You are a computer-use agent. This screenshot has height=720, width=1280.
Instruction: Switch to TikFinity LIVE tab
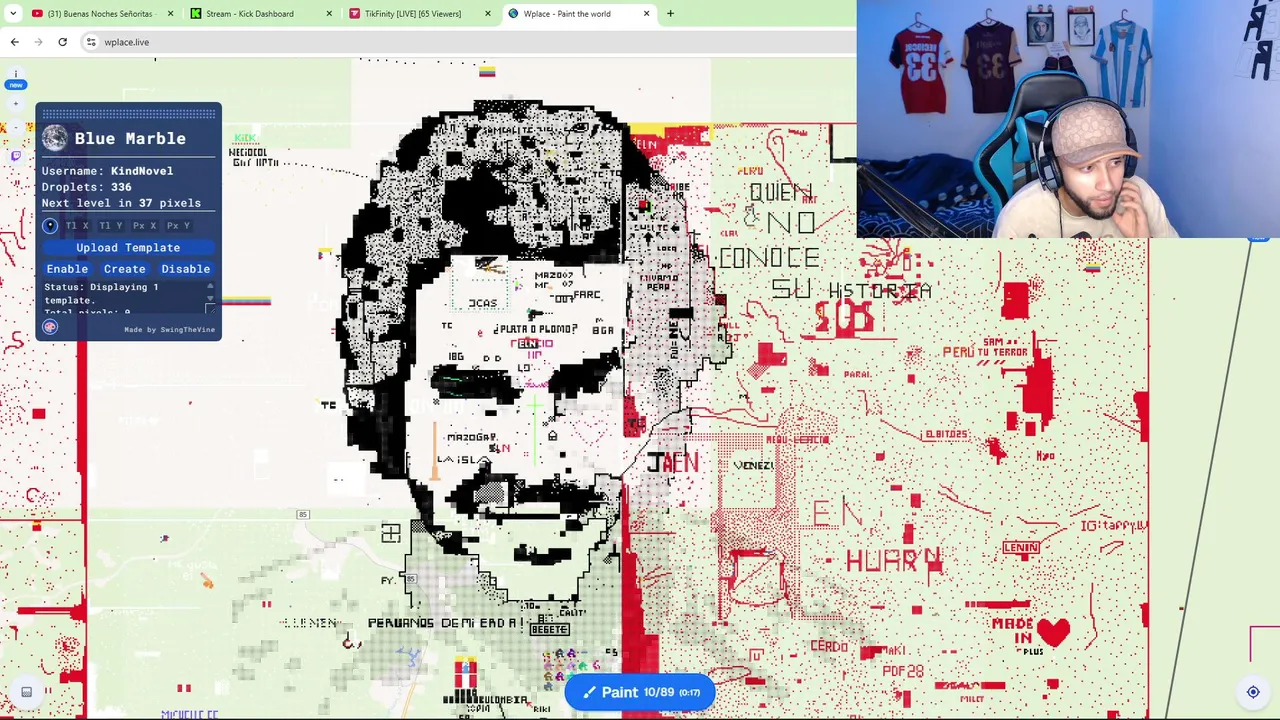[419, 14]
